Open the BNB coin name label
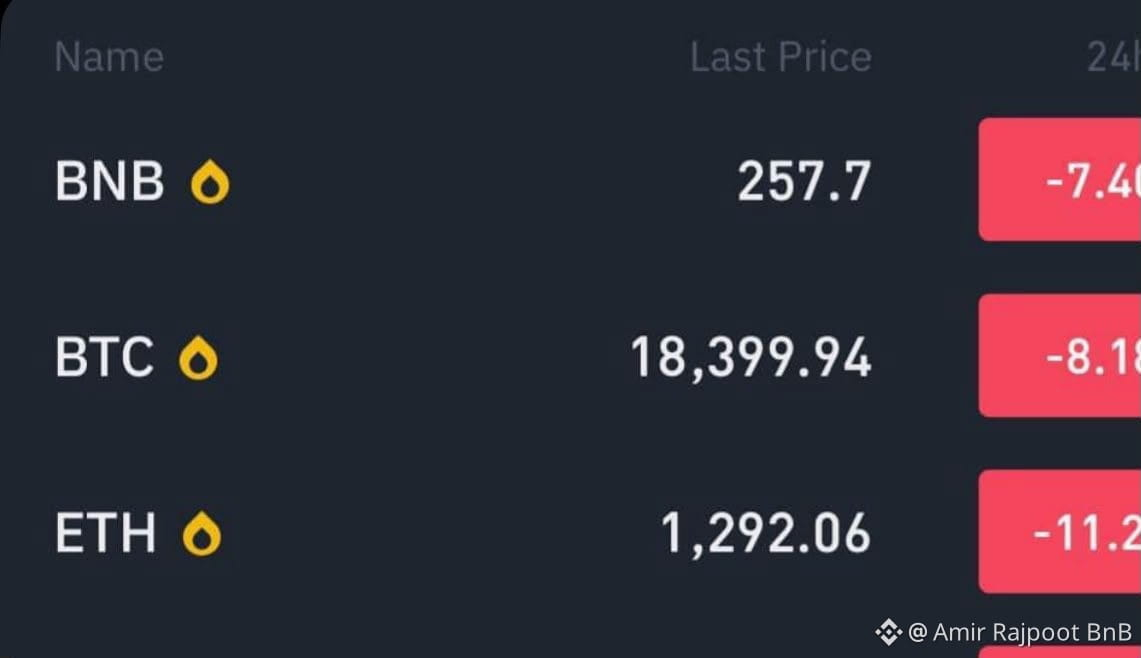 [x=110, y=181]
